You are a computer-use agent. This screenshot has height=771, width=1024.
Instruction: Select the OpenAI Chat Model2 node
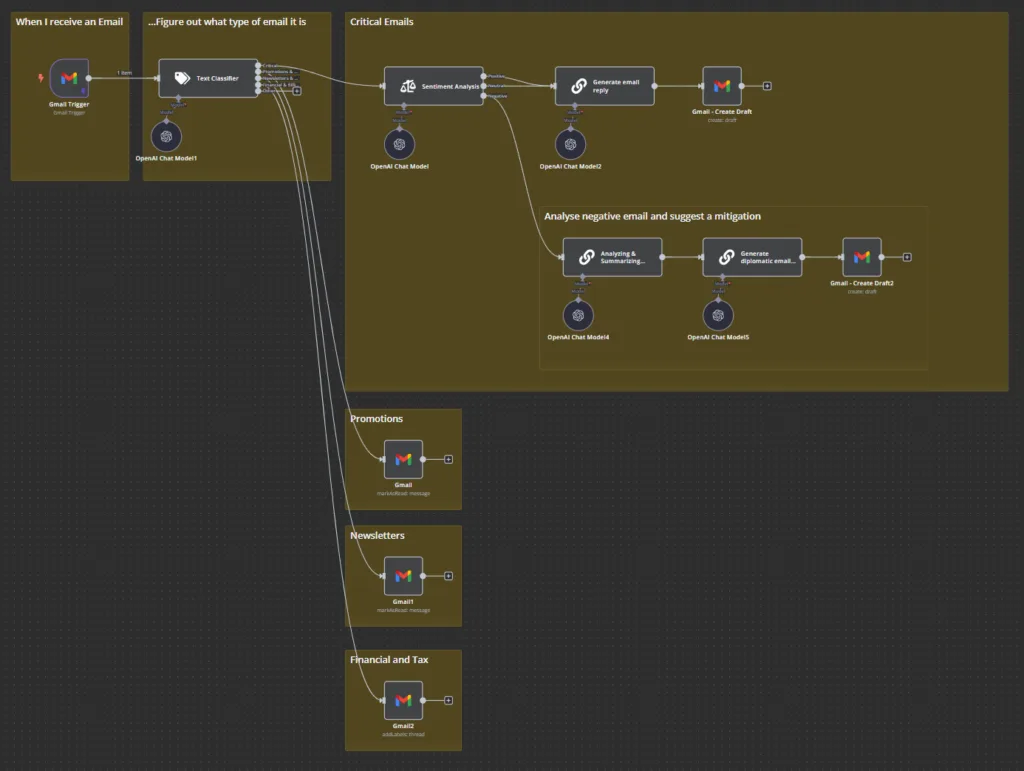click(x=571, y=144)
